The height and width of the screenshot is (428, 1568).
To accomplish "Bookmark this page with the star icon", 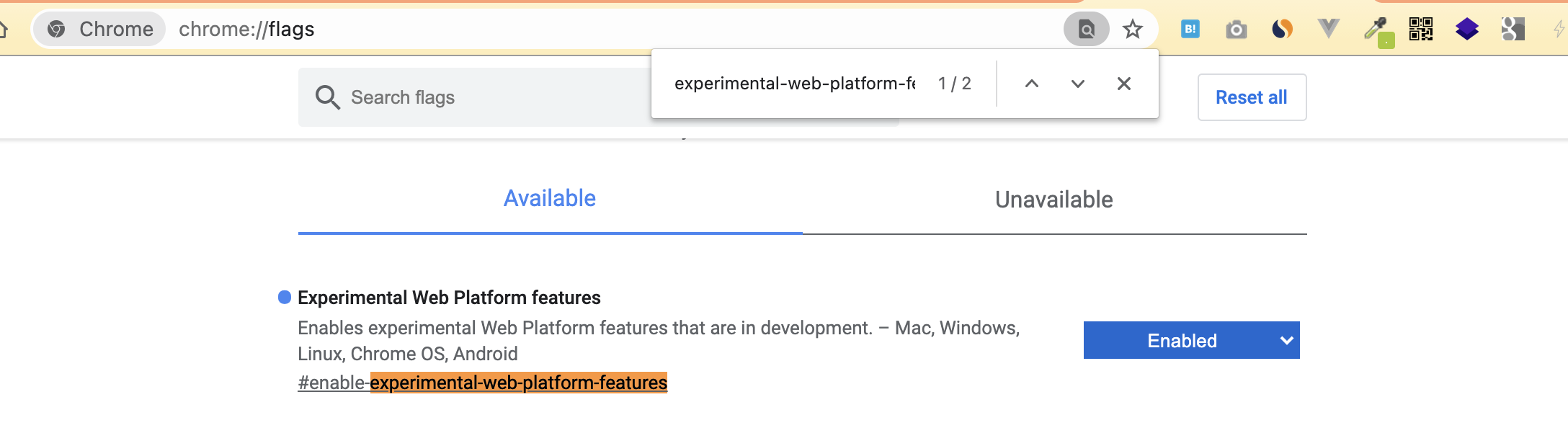I will pyautogui.click(x=1133, y=30).
